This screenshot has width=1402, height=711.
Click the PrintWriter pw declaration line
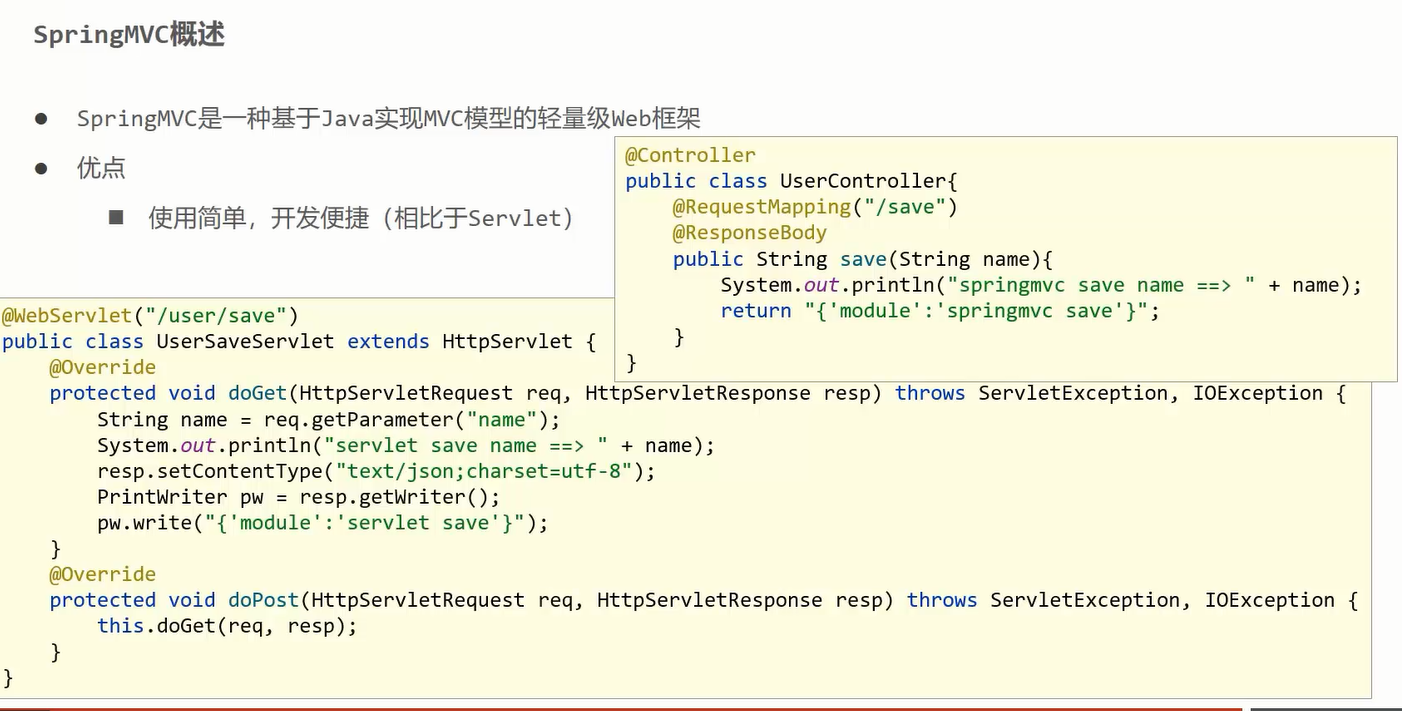coord(298,497)
